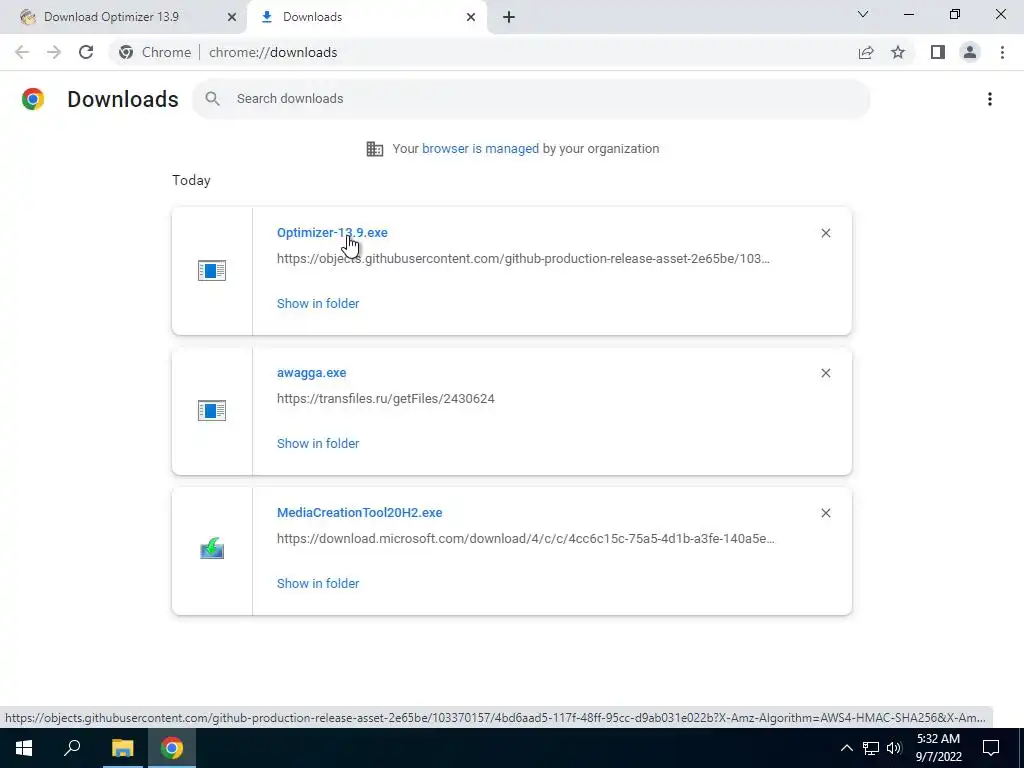Click the 'browser is managed' link
This screenshot has height=768, width=1024.
tap(480, 149)
